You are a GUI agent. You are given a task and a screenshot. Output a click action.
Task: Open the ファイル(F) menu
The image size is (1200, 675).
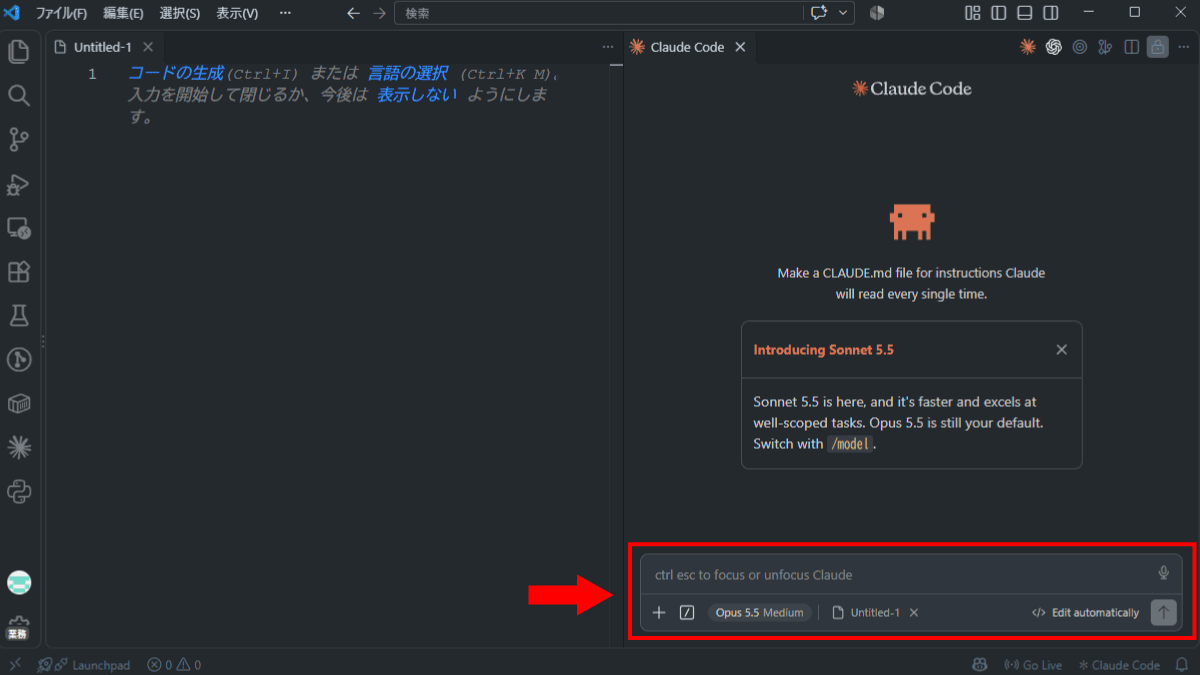[x=61, y=13]
